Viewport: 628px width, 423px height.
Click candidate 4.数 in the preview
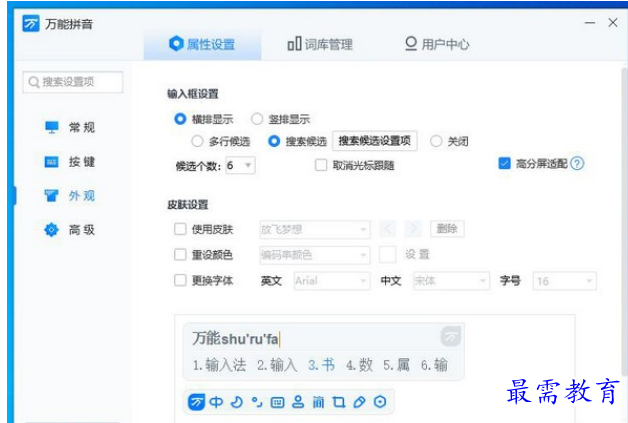[359, 365]
